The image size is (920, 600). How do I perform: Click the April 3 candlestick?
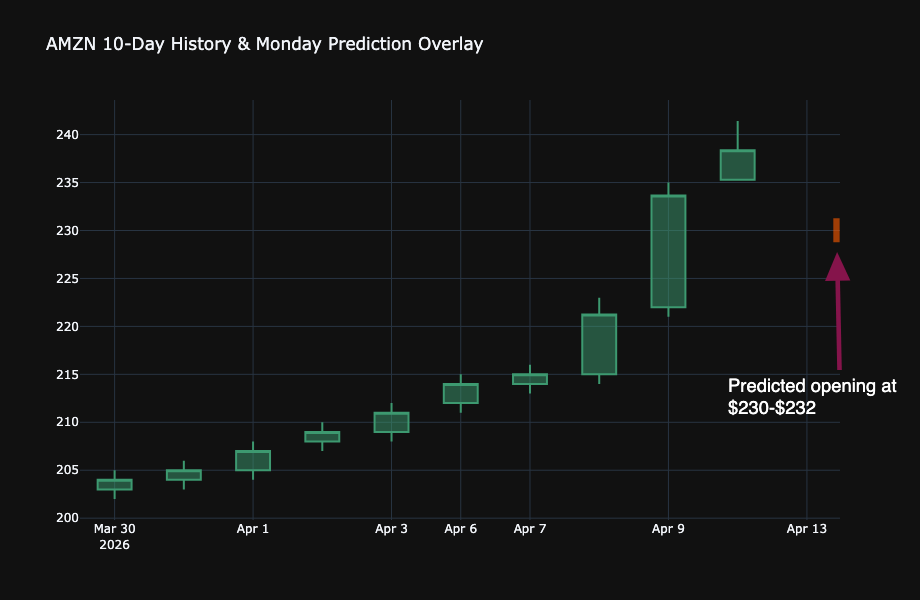[x=391, y=422]
